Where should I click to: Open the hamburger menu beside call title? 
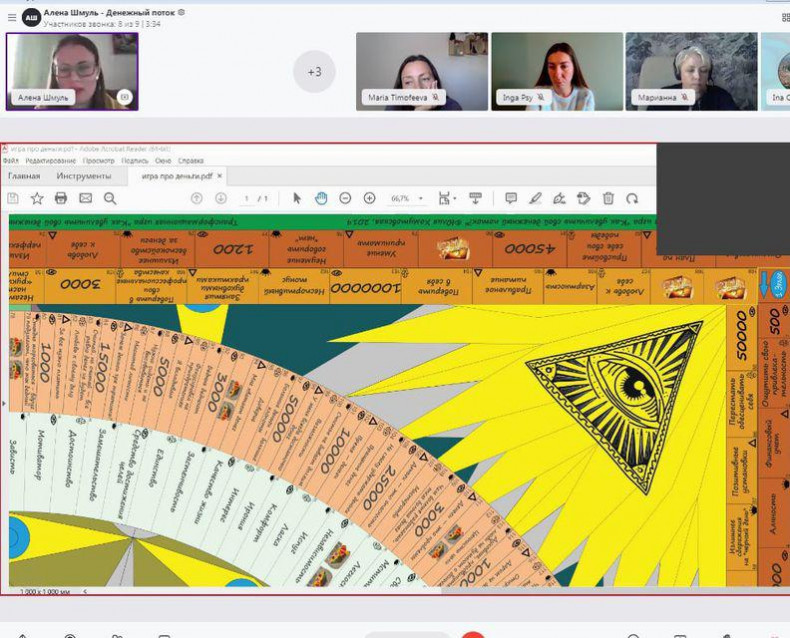[x=12, y=16]
